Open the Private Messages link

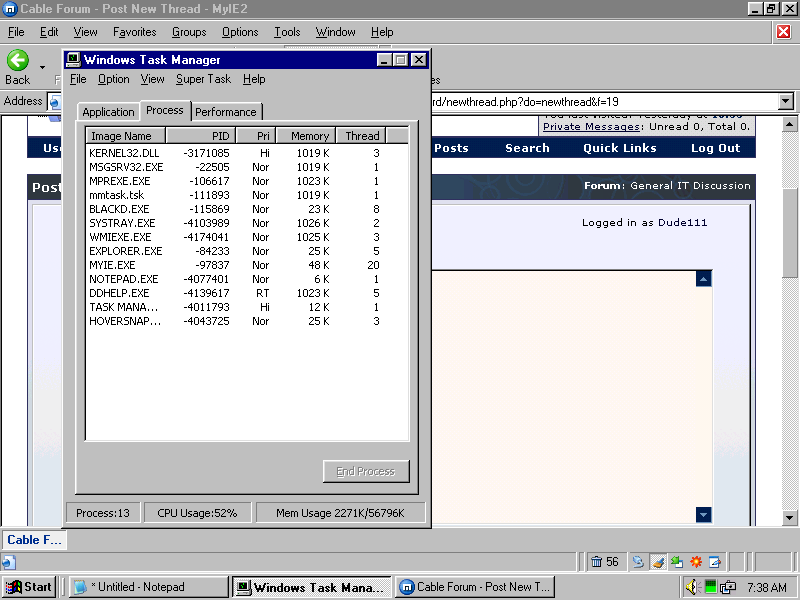591,127
